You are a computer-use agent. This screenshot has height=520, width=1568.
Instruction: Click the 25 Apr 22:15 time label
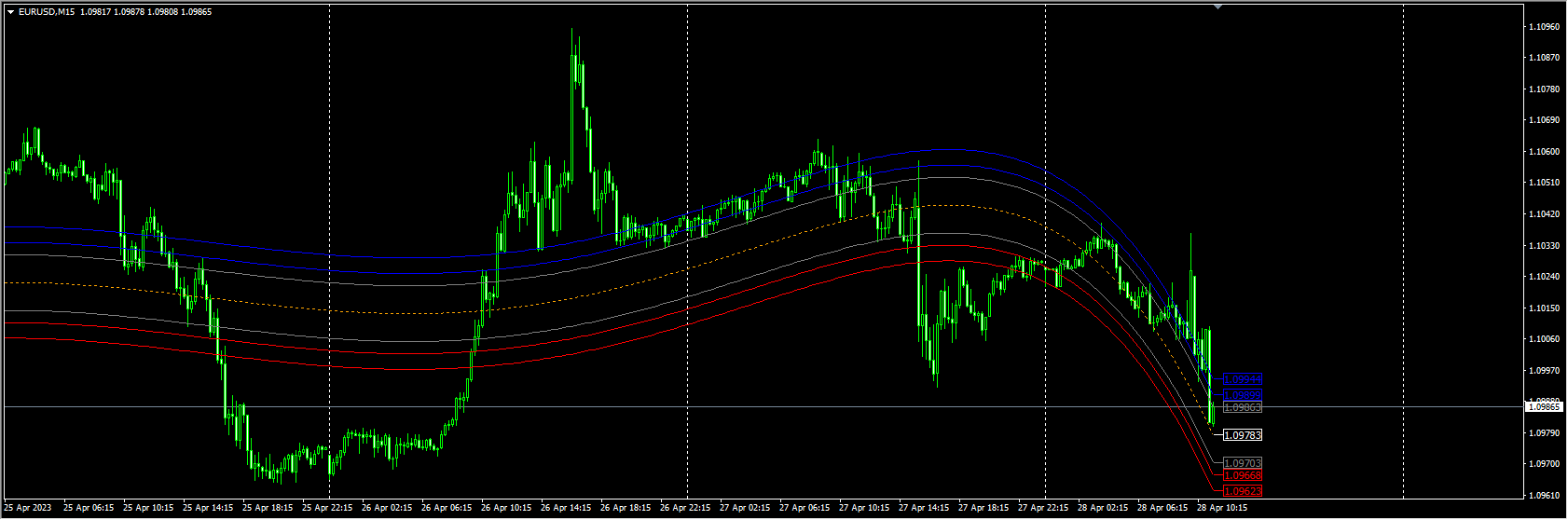[x=327, y=508]
